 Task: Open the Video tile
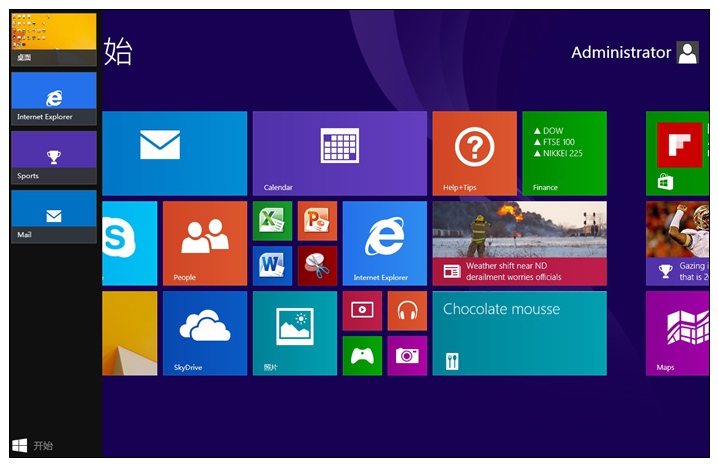[x=362, y=311]
